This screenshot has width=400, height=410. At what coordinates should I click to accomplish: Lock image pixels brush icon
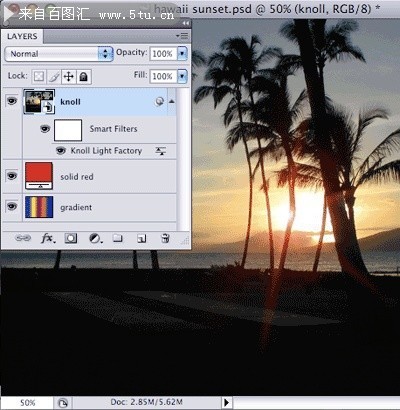pyautogui.click(x=54, y=77)
